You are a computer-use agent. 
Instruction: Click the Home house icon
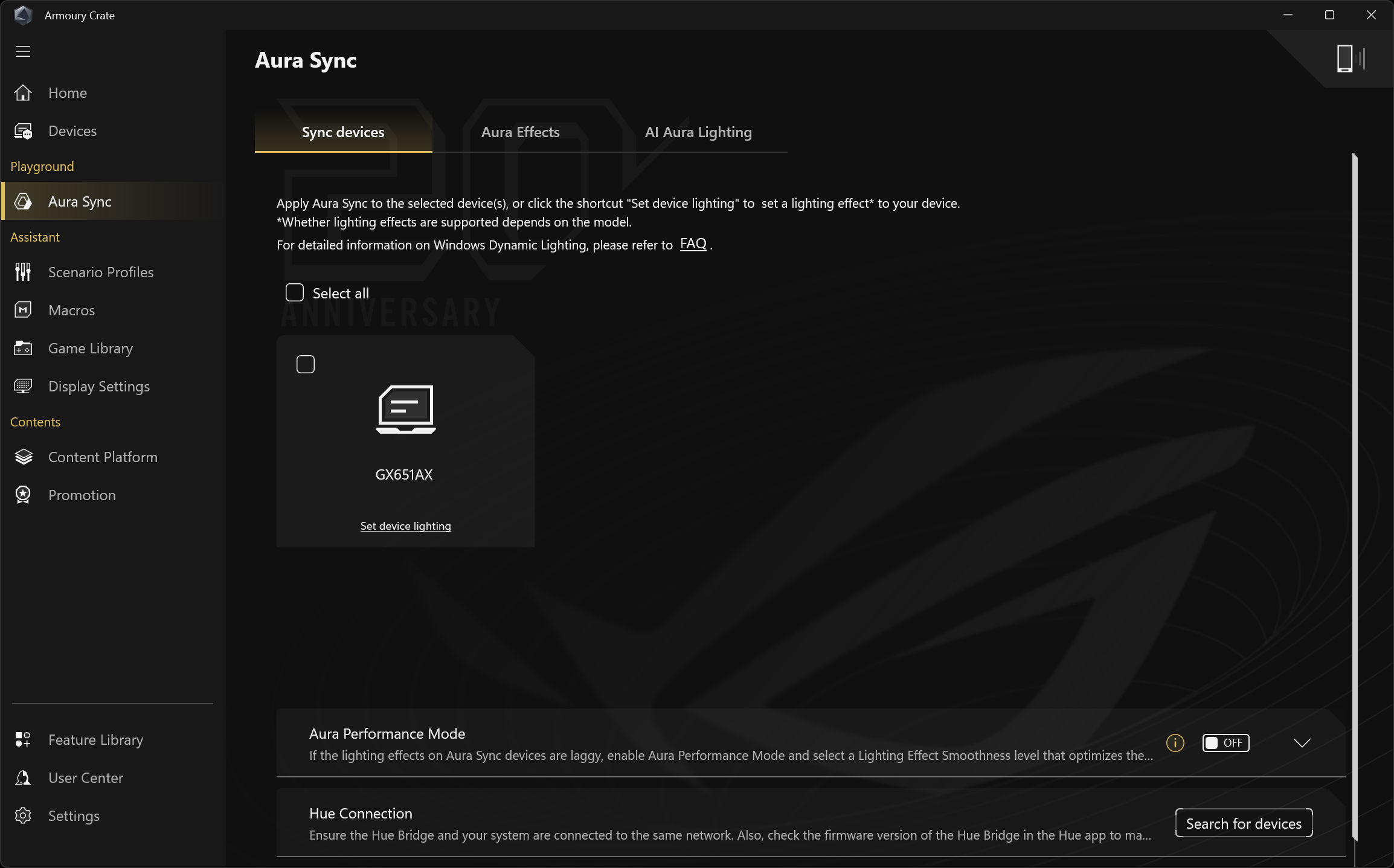coord(23,92)
